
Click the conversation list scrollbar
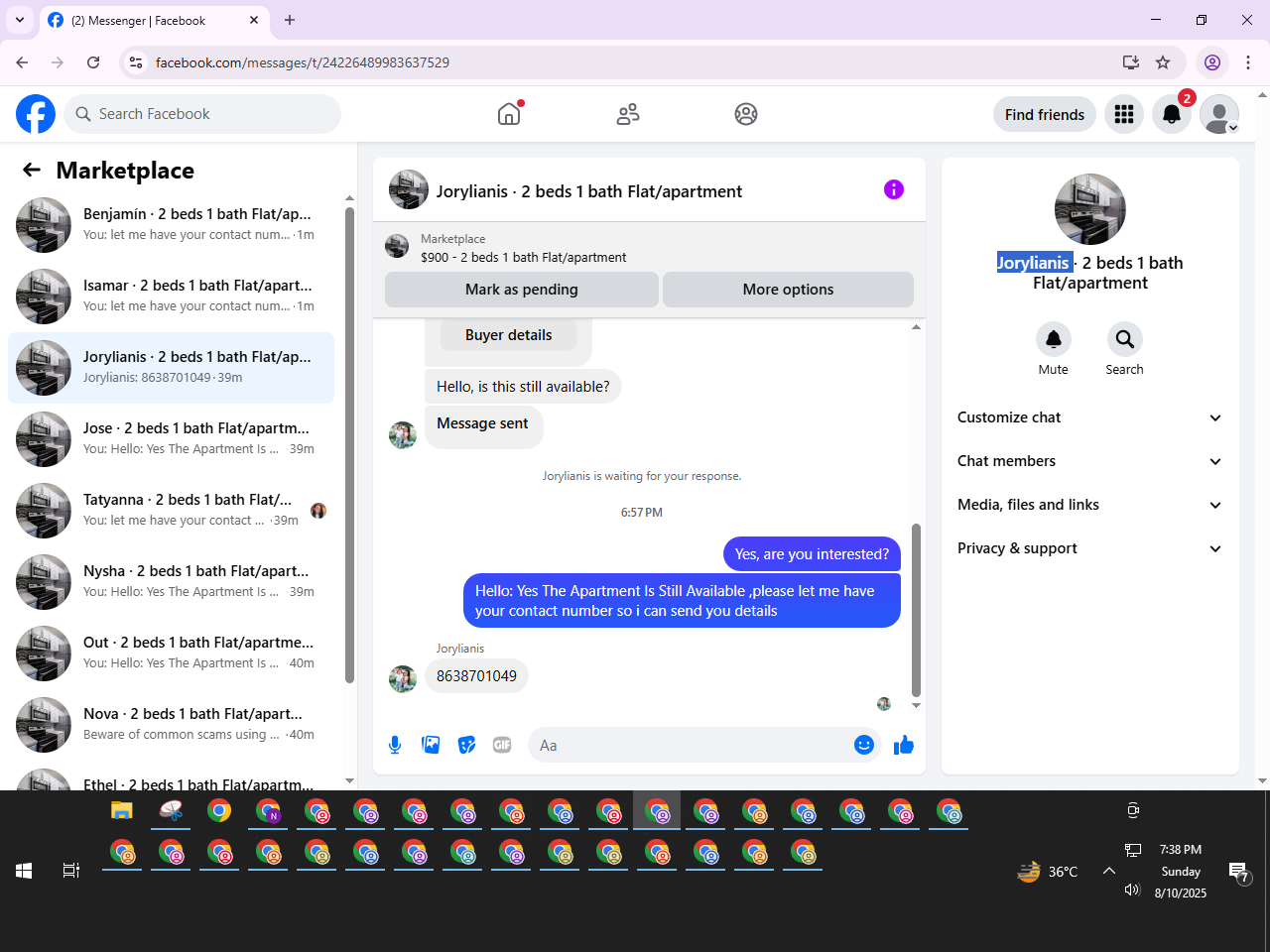(349, 444)
